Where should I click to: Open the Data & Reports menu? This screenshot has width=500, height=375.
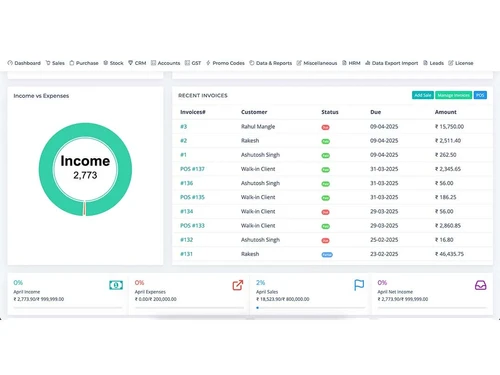270,63
